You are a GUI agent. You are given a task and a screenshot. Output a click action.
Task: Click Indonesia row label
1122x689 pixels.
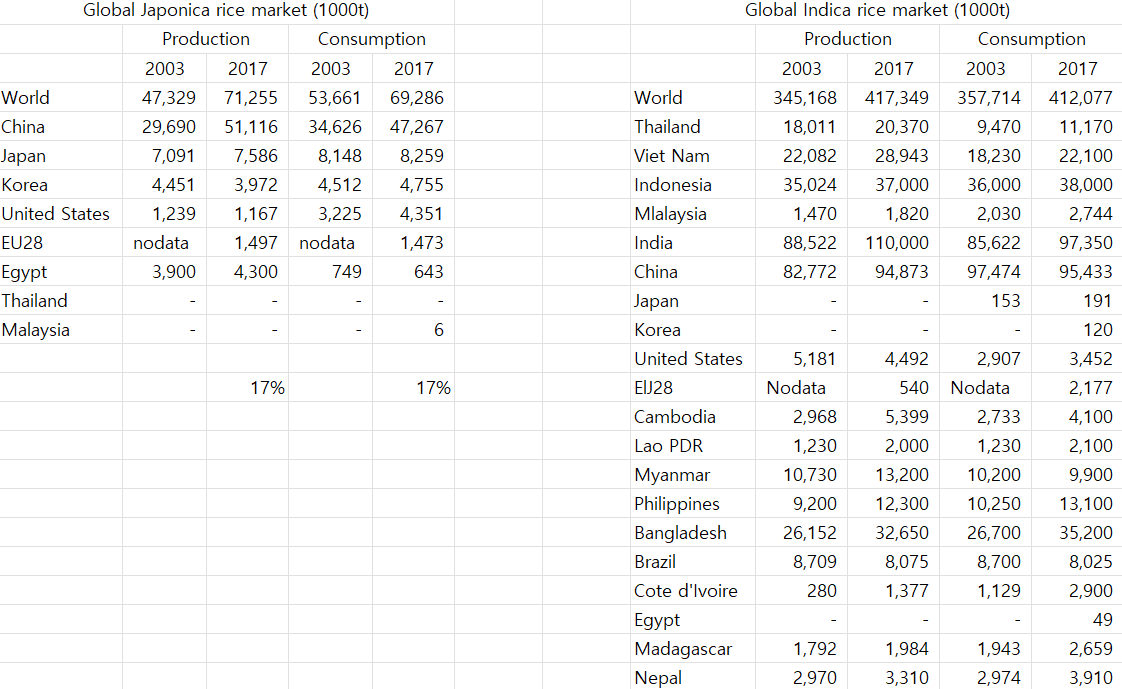point(673,185)
